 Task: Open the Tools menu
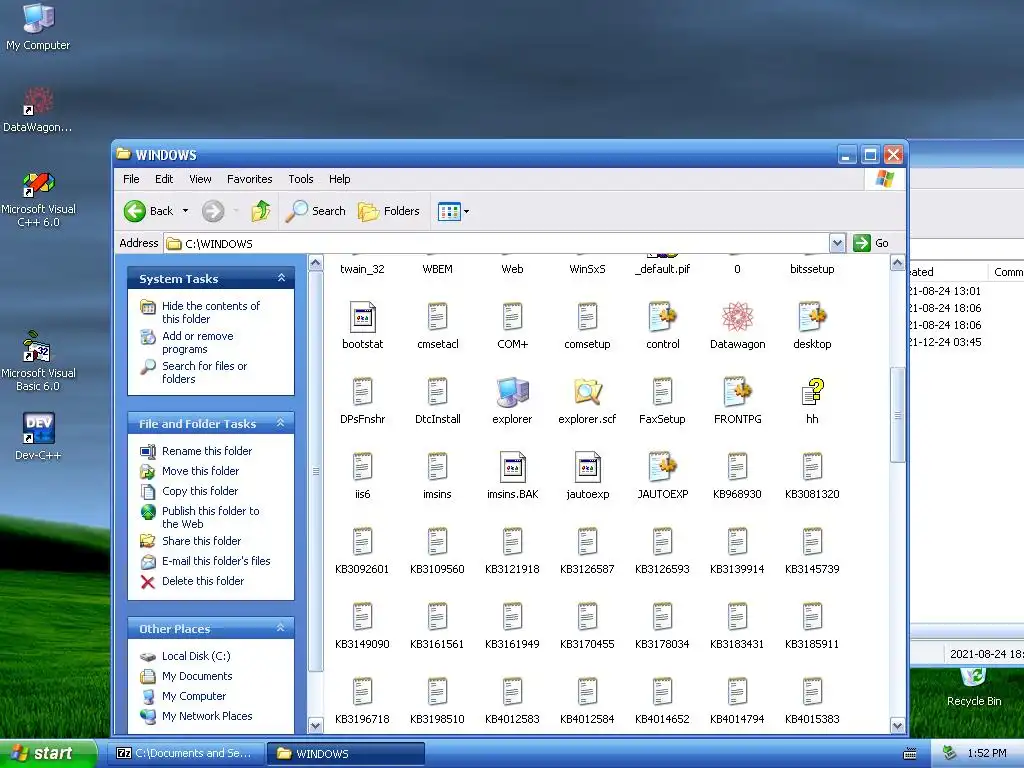coord(301,179)
